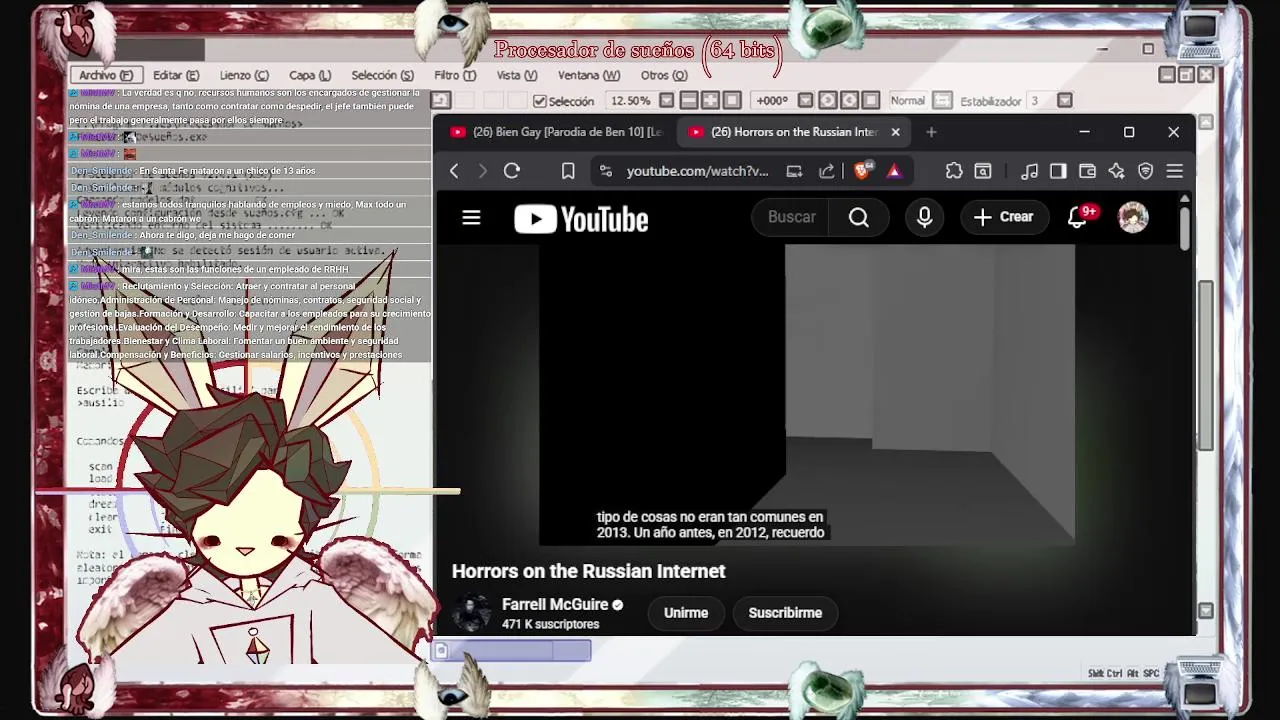Open the Ventana menu

[x=589, y=75]
